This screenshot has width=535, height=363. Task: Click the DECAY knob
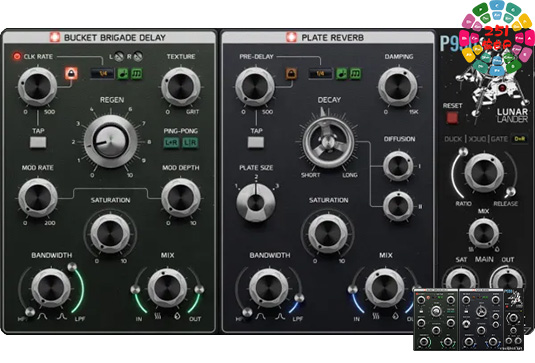(x=328, y=142)
